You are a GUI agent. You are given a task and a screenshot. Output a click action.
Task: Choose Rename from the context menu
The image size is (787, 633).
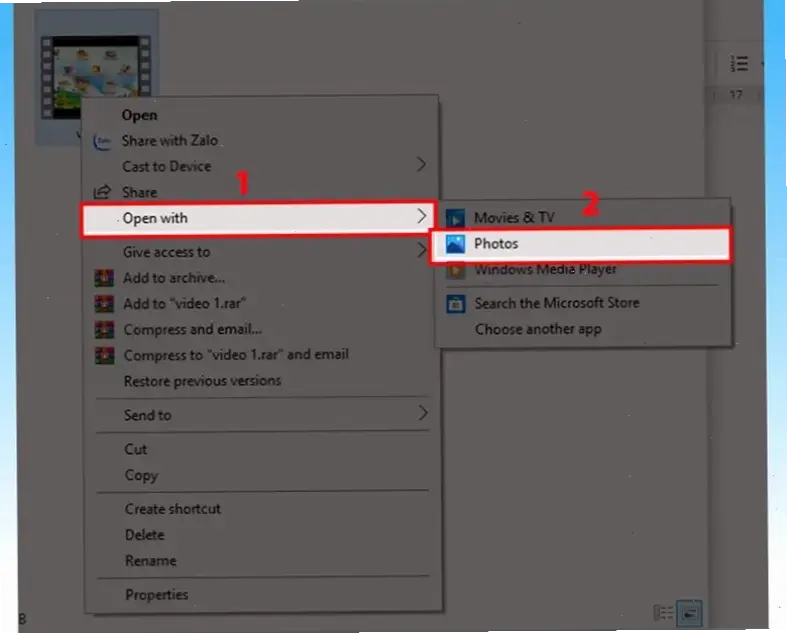(x=150, y=561)
